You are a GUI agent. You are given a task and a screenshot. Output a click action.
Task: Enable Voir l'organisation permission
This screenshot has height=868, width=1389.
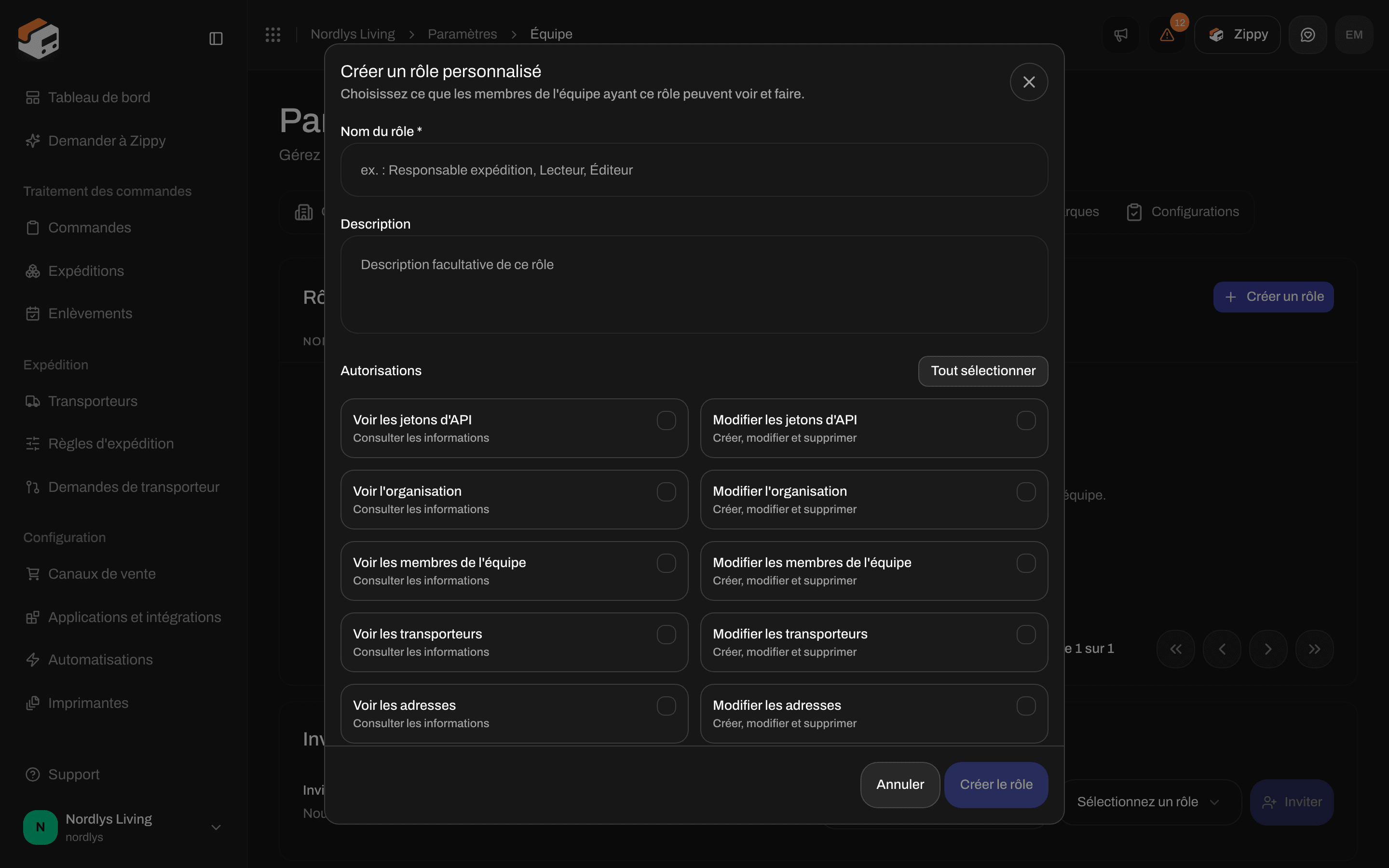point(666,492)
